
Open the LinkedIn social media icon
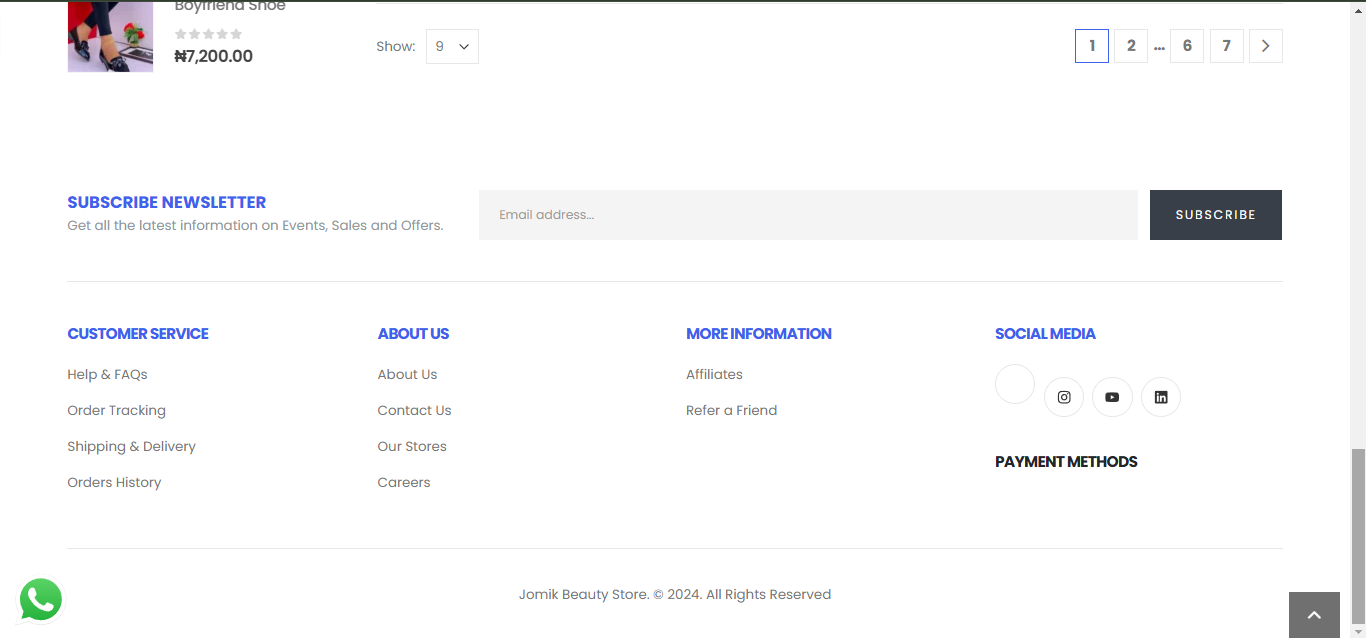[1161, 397]
